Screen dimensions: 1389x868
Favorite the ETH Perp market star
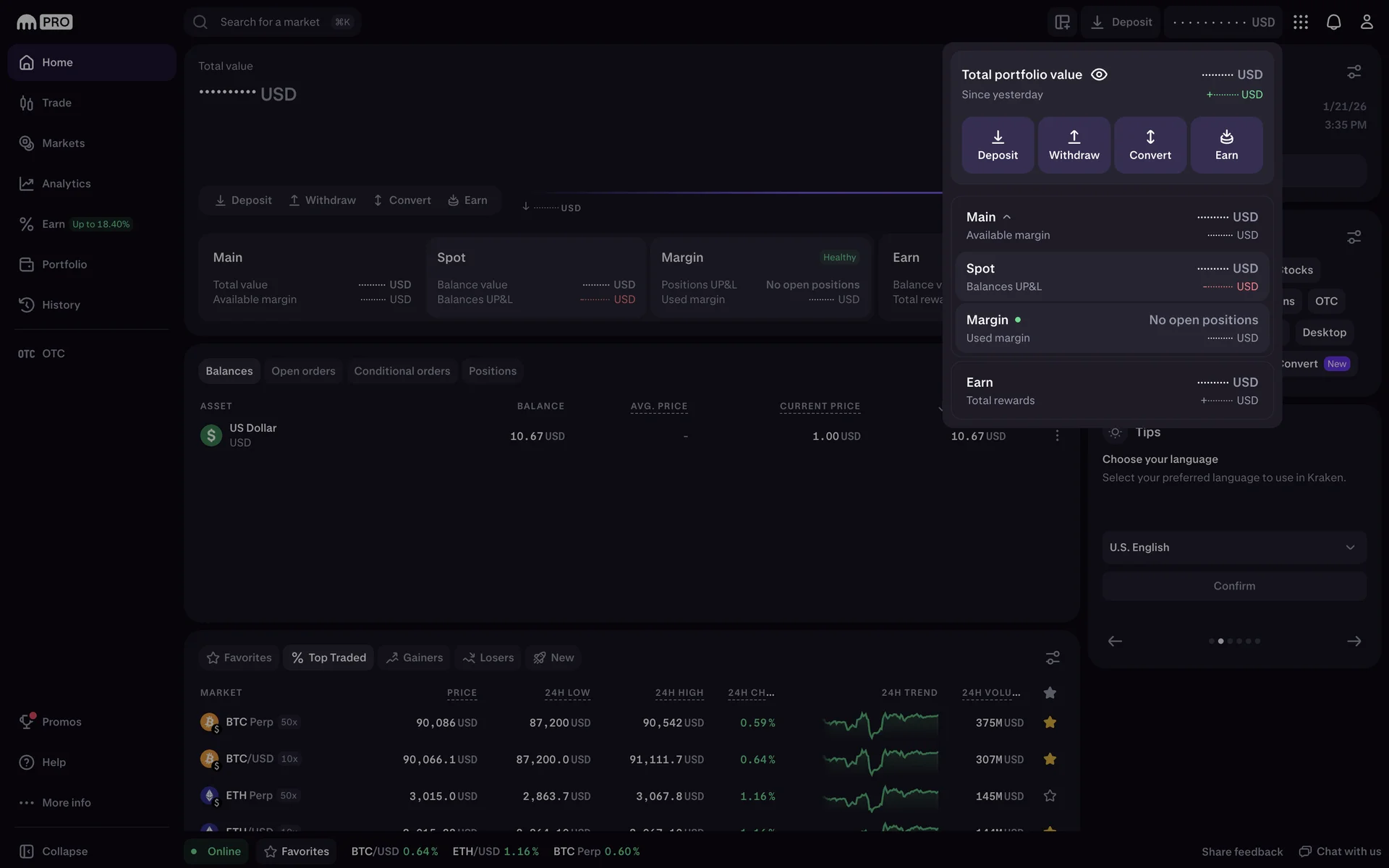point(1050,796)
